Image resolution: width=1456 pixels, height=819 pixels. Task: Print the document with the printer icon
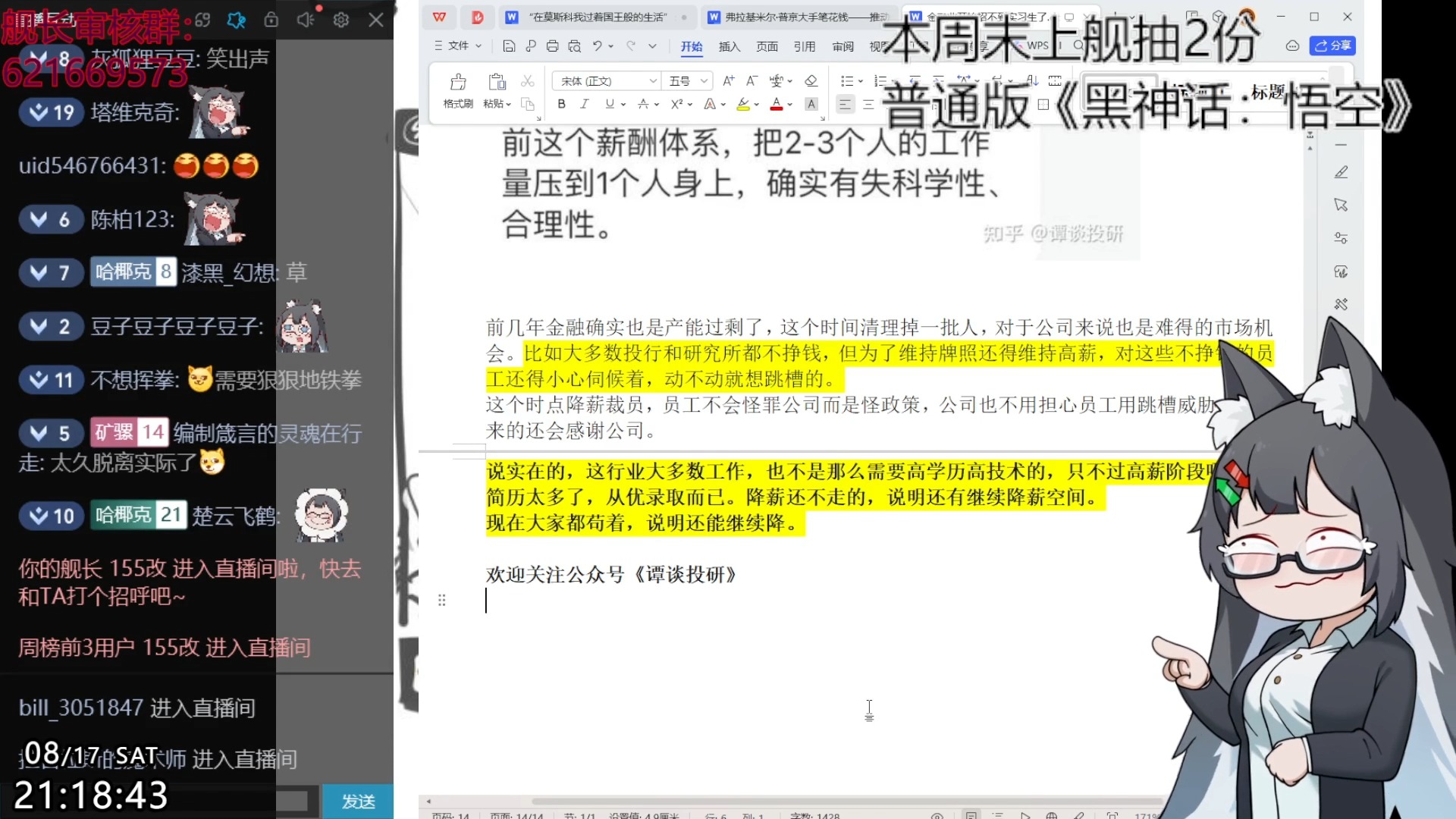552,46
